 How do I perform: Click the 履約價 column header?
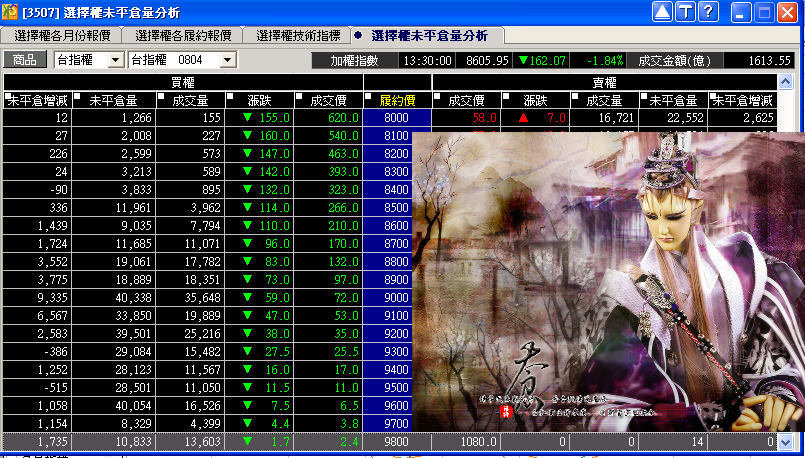point(397,100)
